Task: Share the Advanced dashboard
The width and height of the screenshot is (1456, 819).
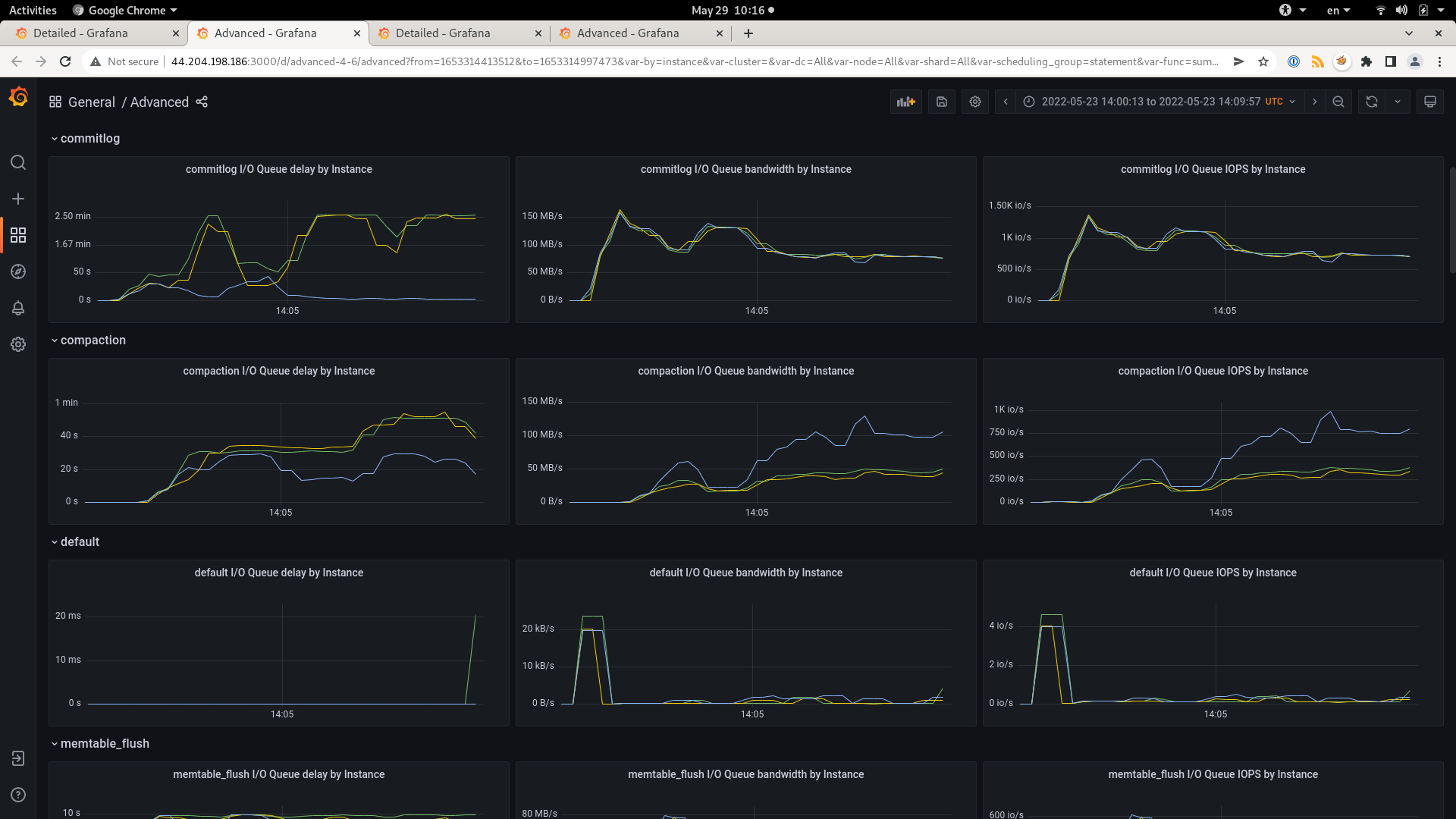Action: pos(201,102)
